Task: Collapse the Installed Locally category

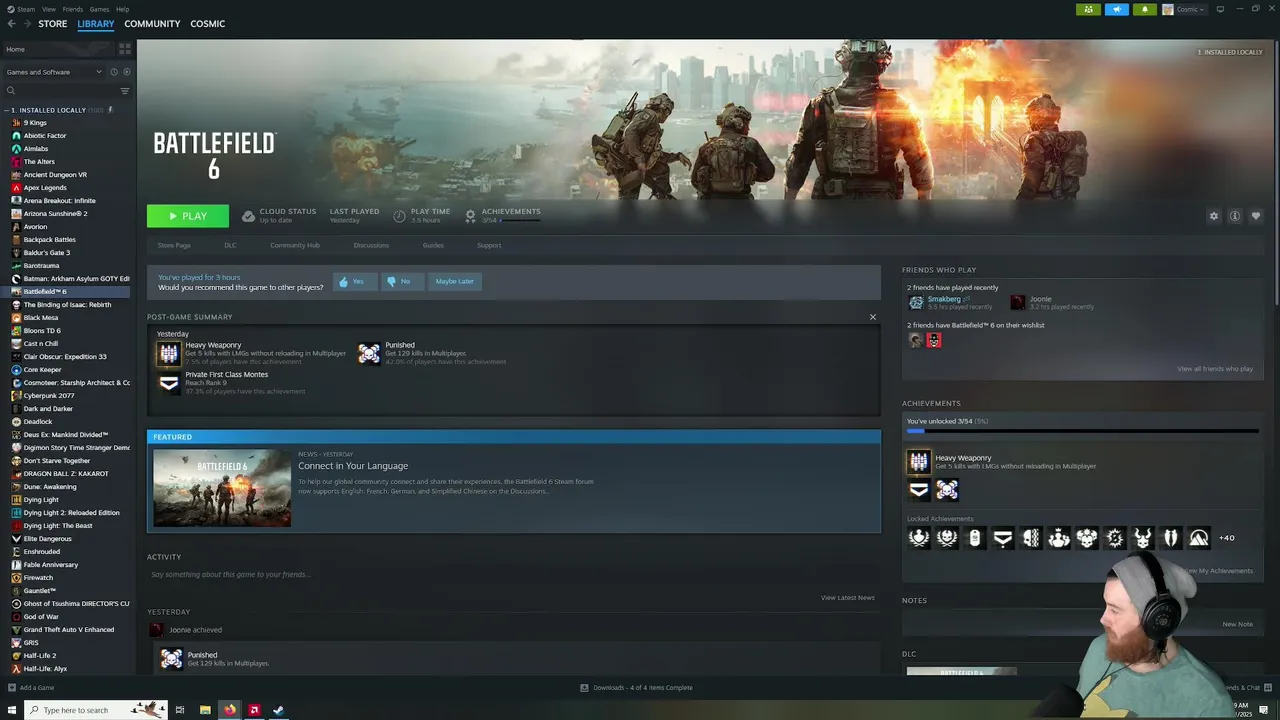Action: (x=8, y=110)
